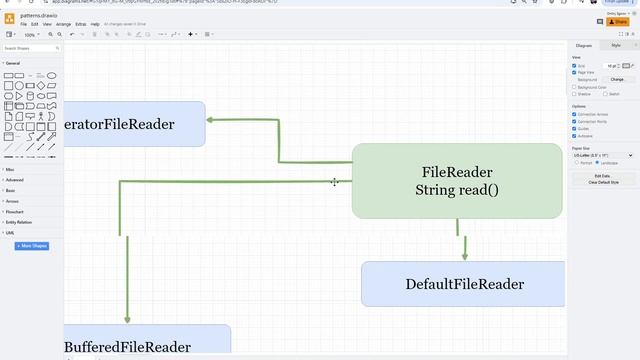Viewport: 640px width, 360px height.
Task: Open the Insert plus toolbar icon
Action: pyautogui.click(x=192, y=35)
